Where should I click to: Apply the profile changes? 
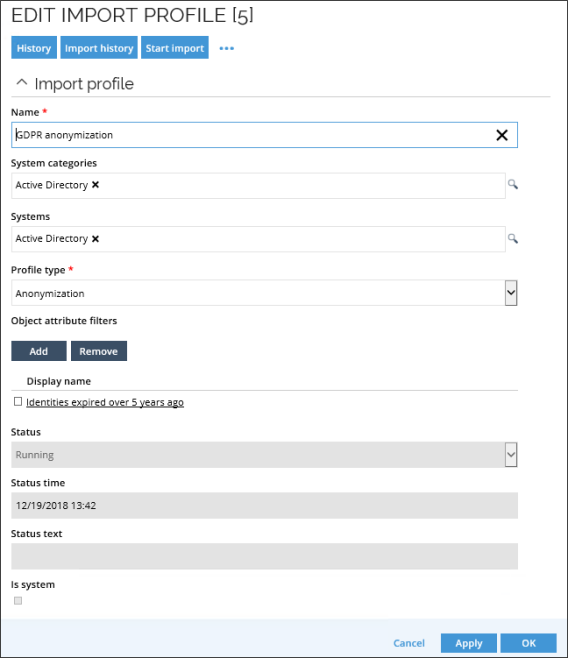(x=469, y=643)
